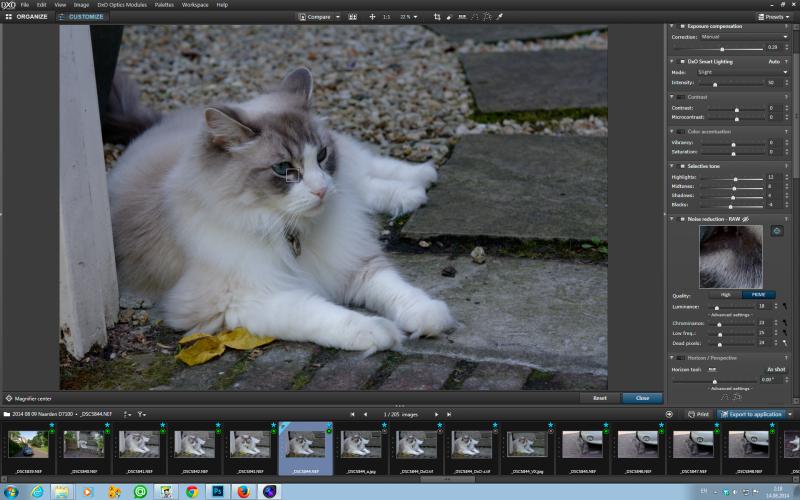Open Internet Explorer from taskbar

(37, 491)
